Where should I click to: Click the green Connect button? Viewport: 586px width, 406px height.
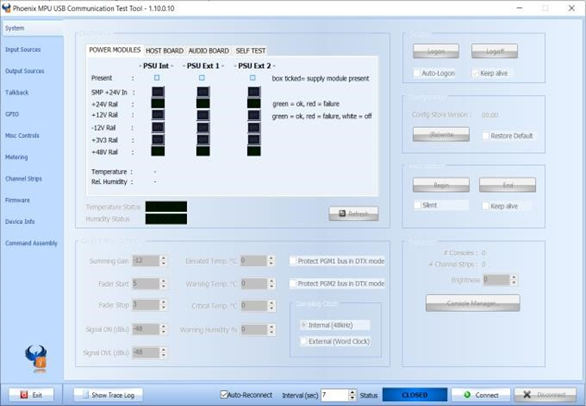point(481,395)
